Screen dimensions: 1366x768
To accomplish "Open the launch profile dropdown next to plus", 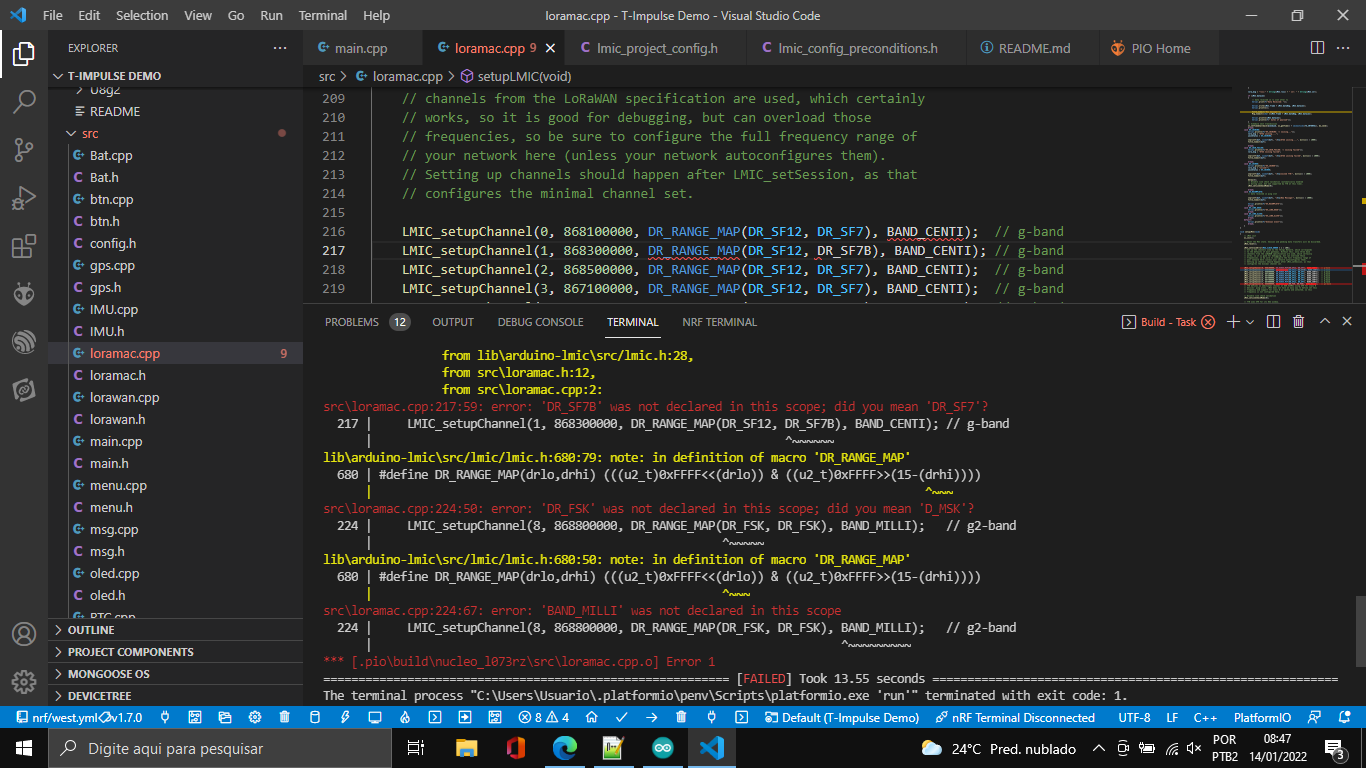I will (1249, 321).
